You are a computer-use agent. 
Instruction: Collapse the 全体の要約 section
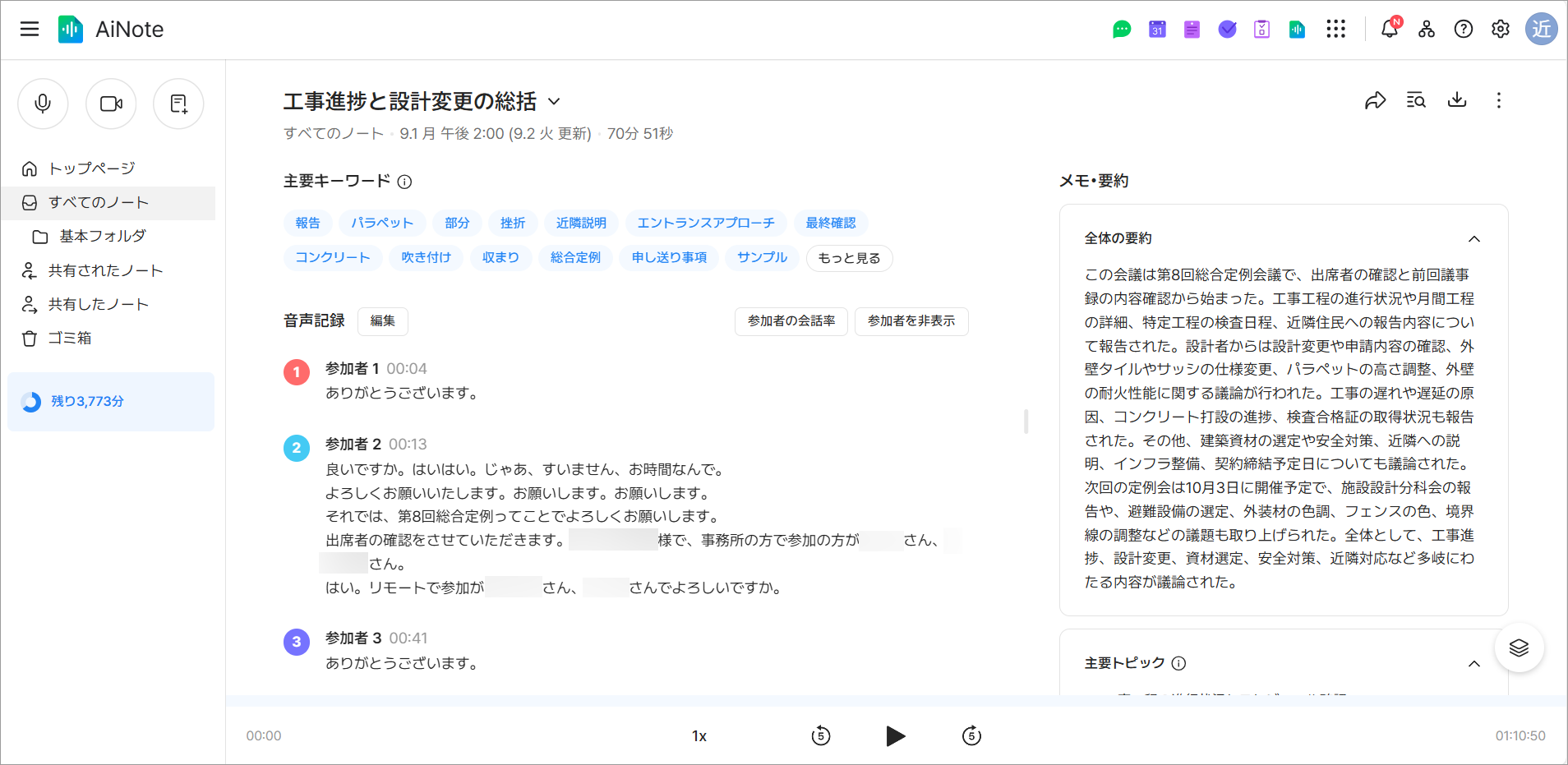click(x=1473, y=239)
